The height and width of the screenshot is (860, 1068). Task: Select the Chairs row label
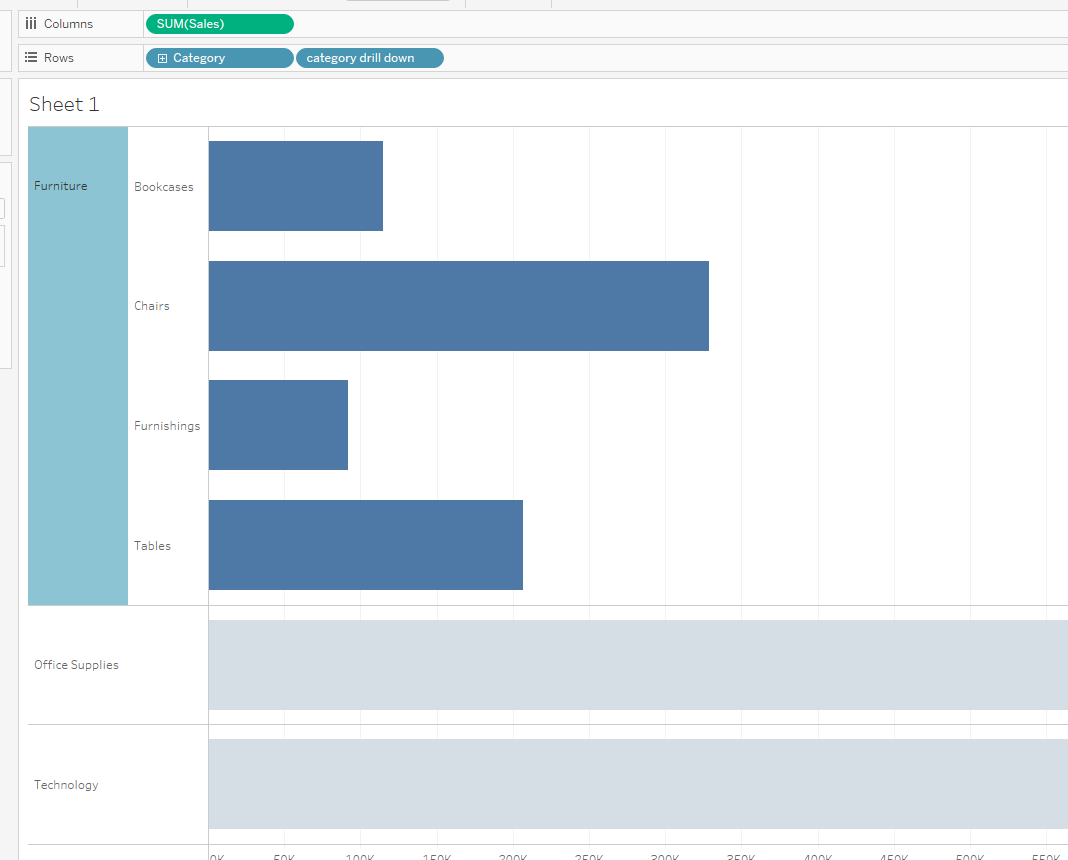[151, 306]
